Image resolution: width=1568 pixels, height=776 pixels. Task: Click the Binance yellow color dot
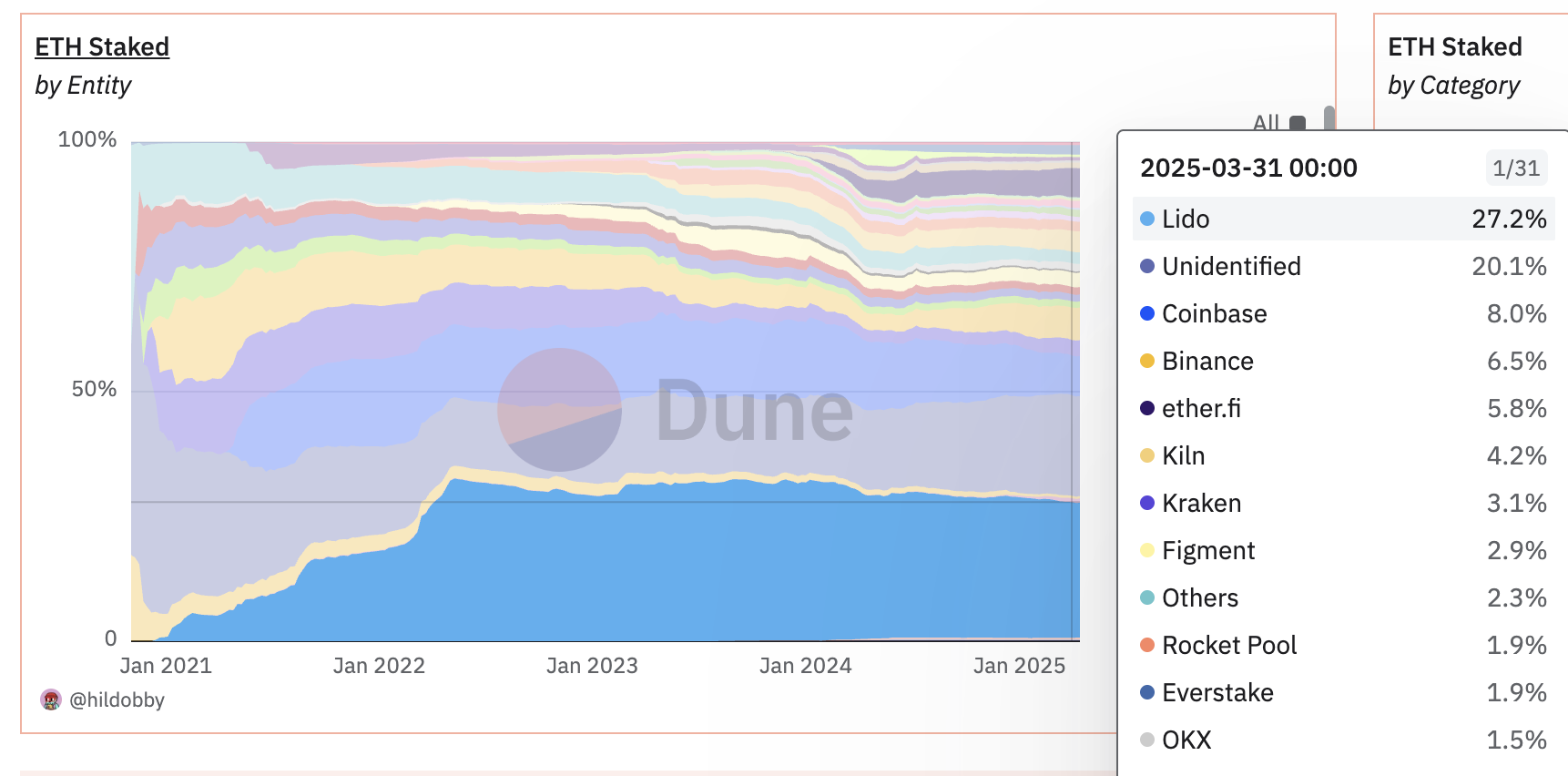coord(1147,361)
